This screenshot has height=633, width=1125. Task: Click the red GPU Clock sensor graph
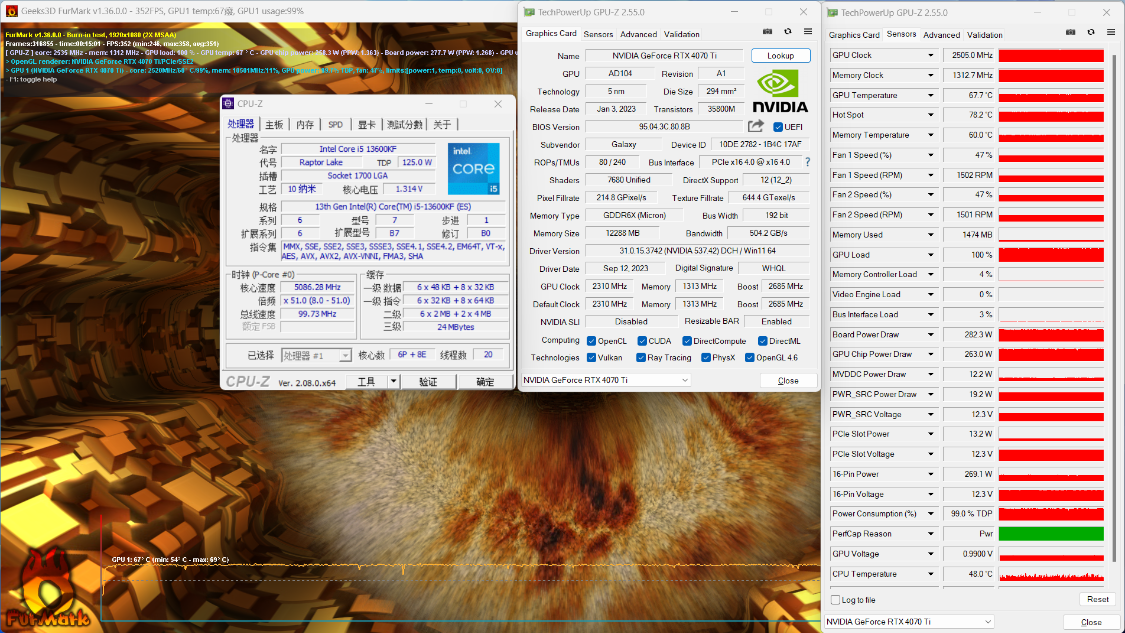[x=1051, y=55]
